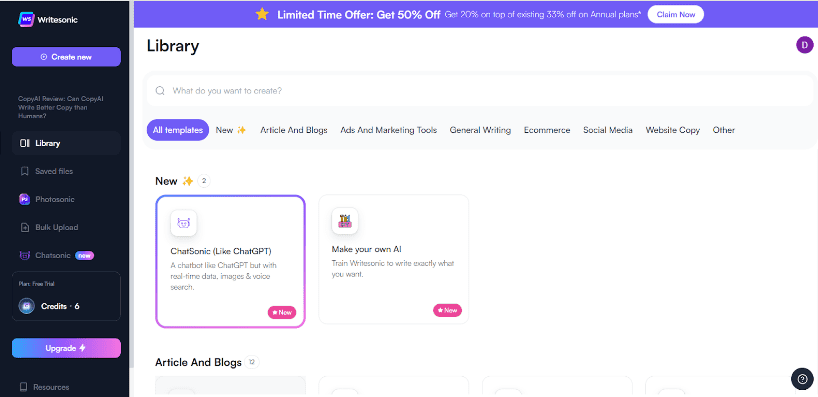818x397 pixels.
Task: Click the Make your own AI icon
Action: click(x=345, y=221)
